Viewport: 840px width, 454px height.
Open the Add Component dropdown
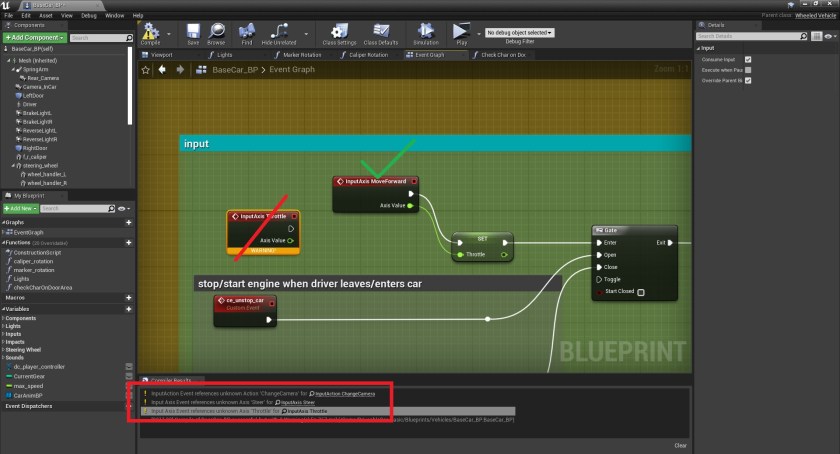click(35, 38)
